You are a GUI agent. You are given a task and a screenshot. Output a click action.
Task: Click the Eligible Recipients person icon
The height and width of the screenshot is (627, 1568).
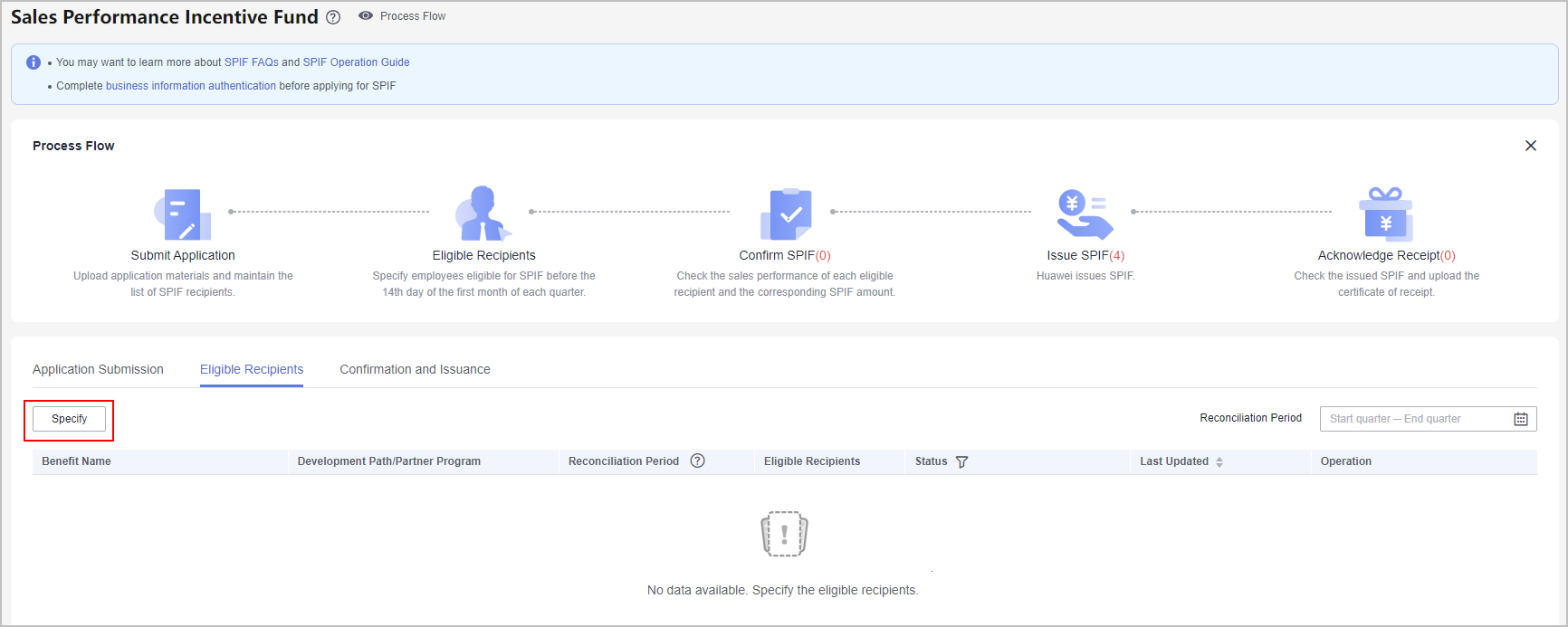point(483,214)
